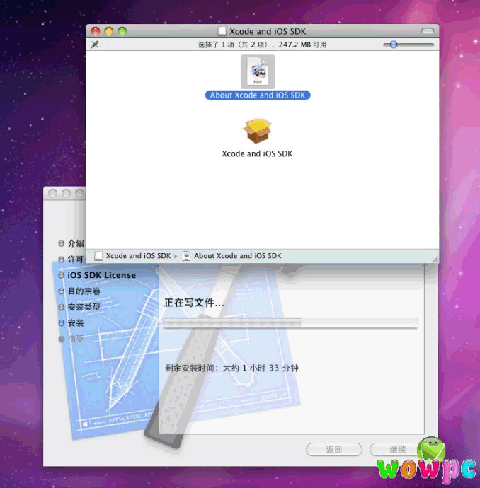Click the installation progress bar

[290, 323]
